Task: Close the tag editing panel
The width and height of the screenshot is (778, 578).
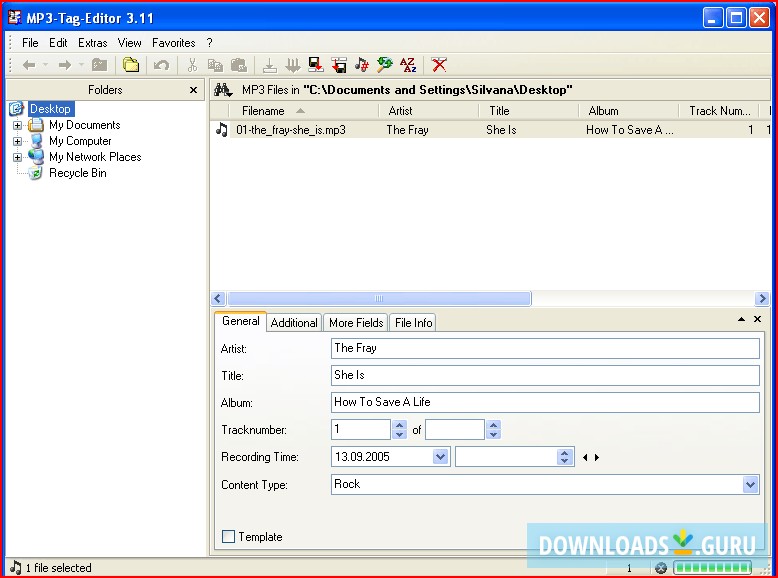Action: [757, 319]
